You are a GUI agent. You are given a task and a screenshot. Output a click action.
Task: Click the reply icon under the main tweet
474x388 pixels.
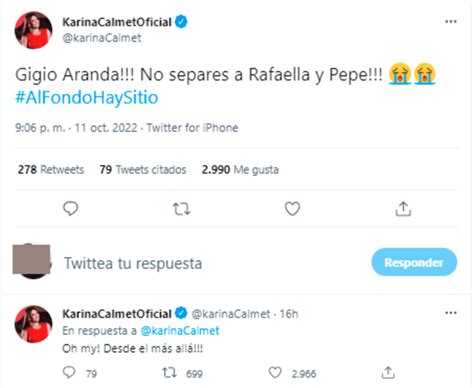pos(70,209)
